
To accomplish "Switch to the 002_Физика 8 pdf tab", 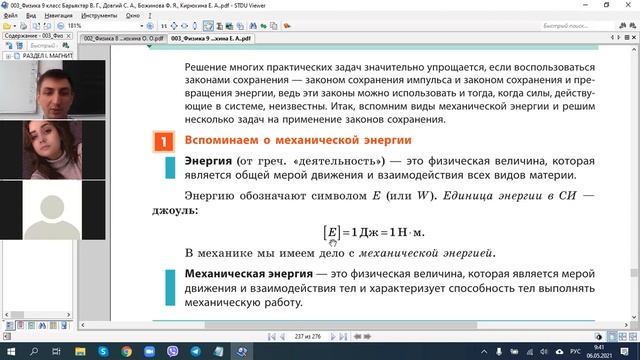I will 123,38.
